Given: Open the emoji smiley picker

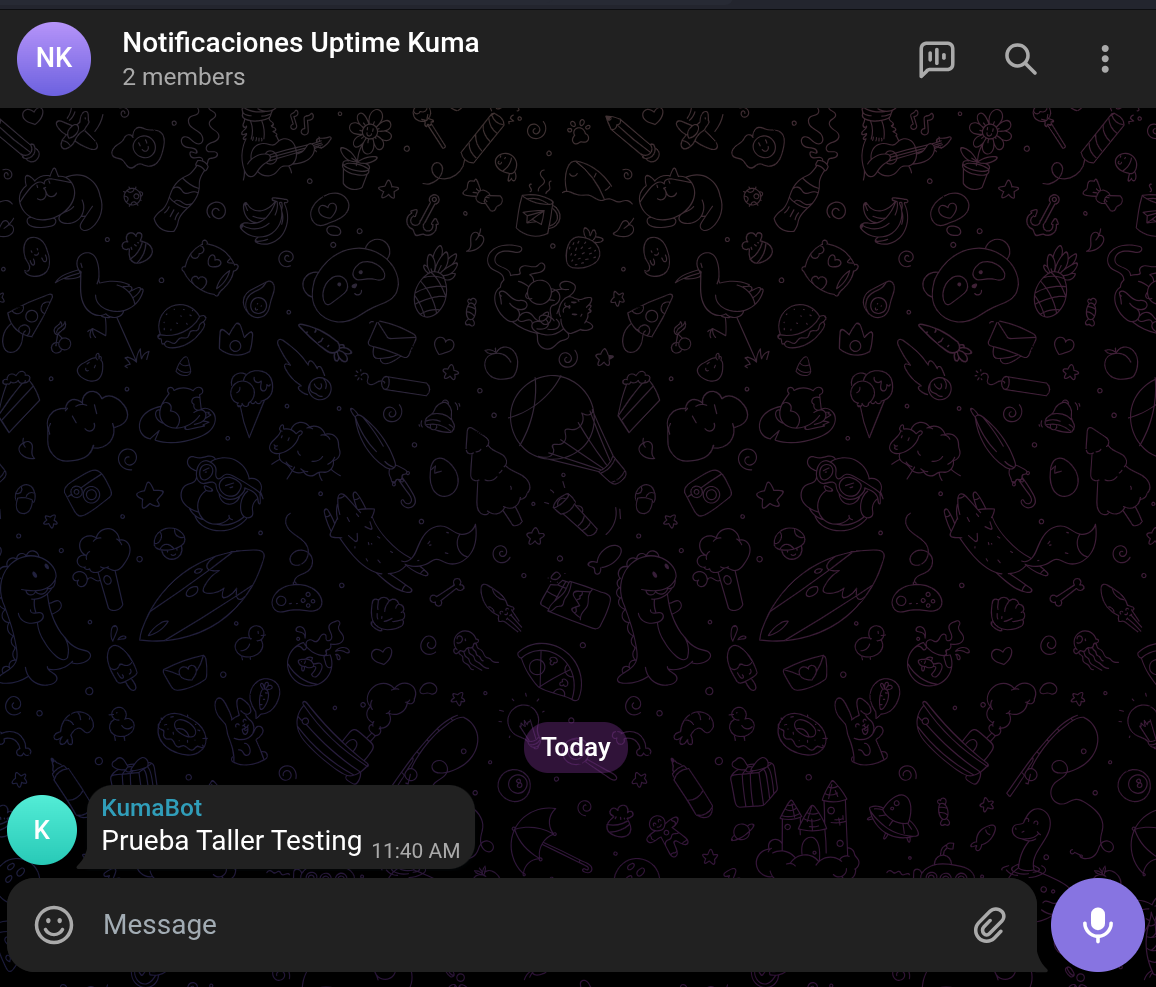Looking at the screenshot, I should [x=54, y=925].
